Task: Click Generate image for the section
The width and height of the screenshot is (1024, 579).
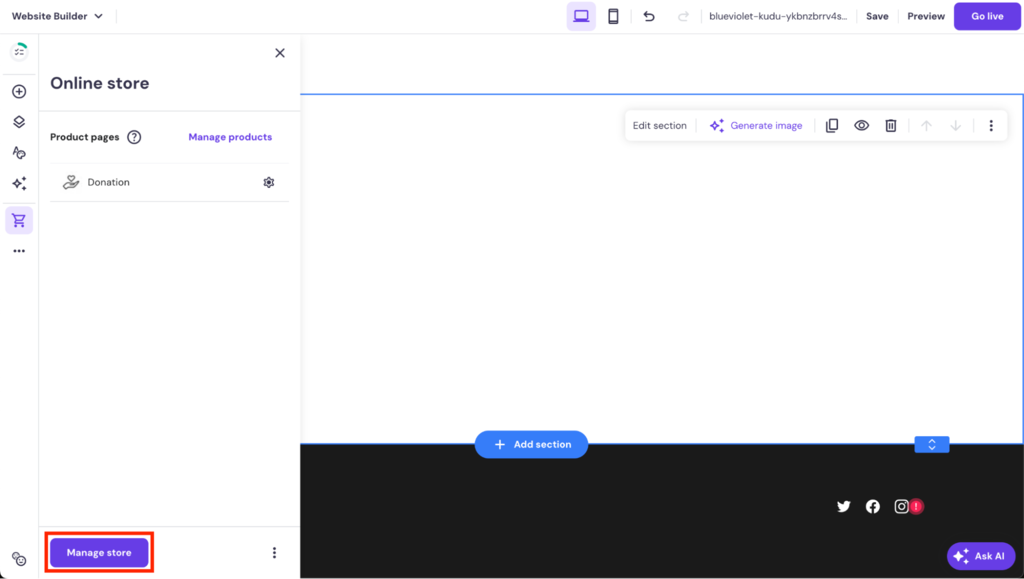Action: click(756, 125)
